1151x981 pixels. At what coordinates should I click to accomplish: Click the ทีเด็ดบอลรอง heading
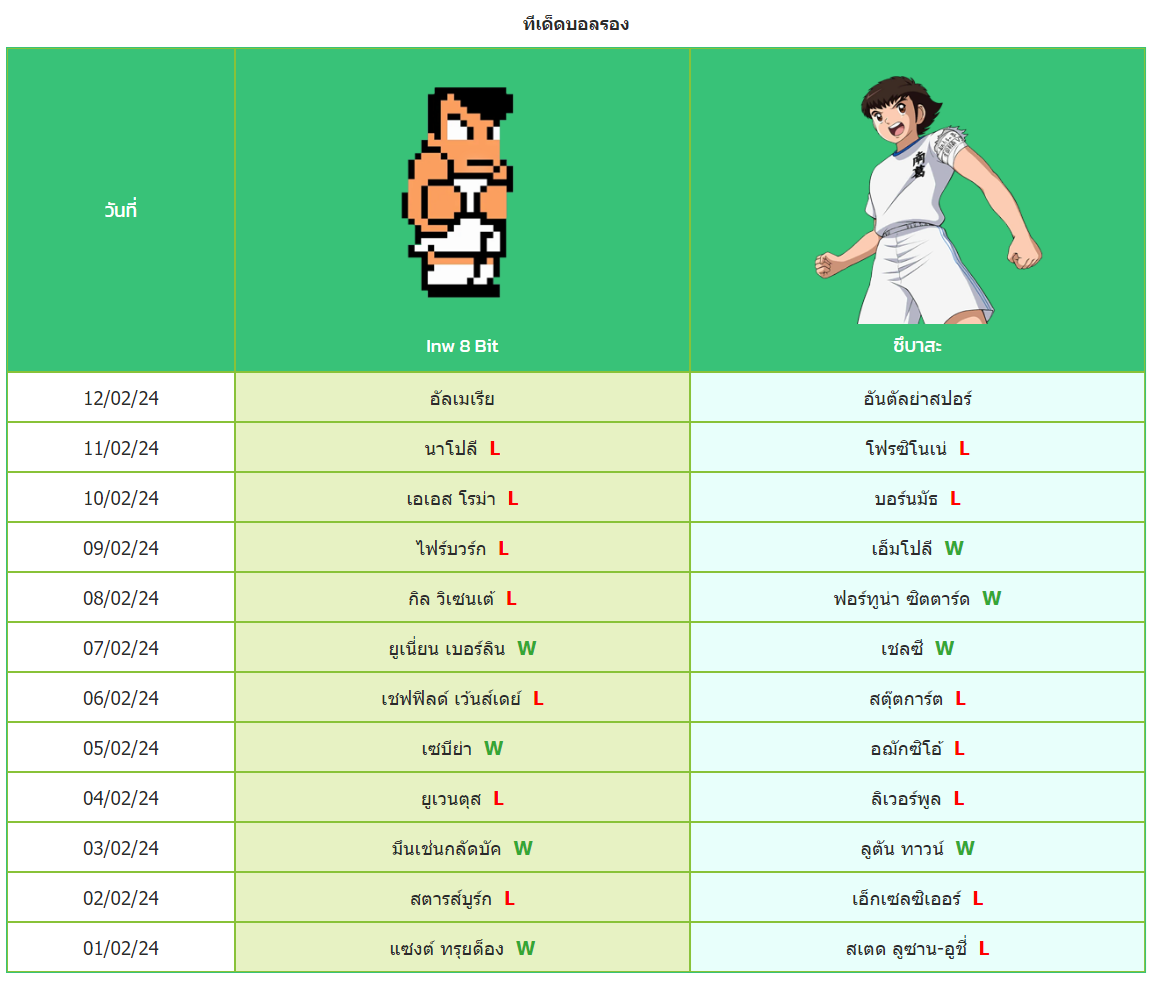[x=576, y=23]
